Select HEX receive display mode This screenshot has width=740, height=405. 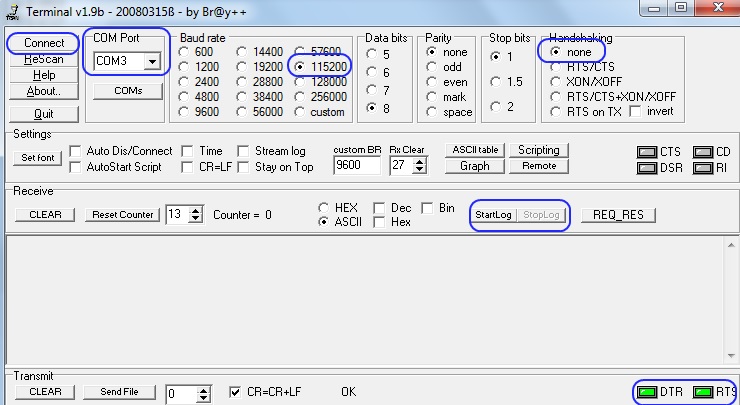(323, 208)
